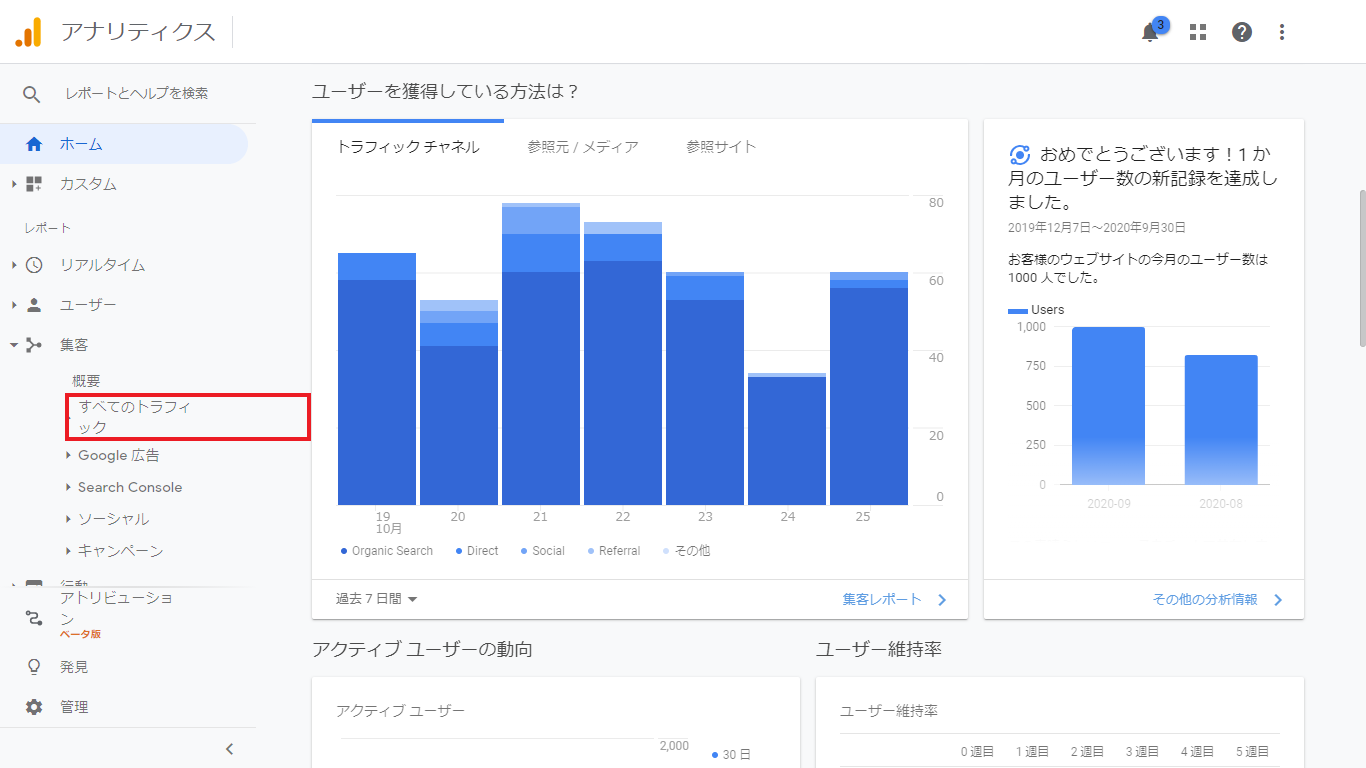Click the Admin gear icon

pos(34,707)
